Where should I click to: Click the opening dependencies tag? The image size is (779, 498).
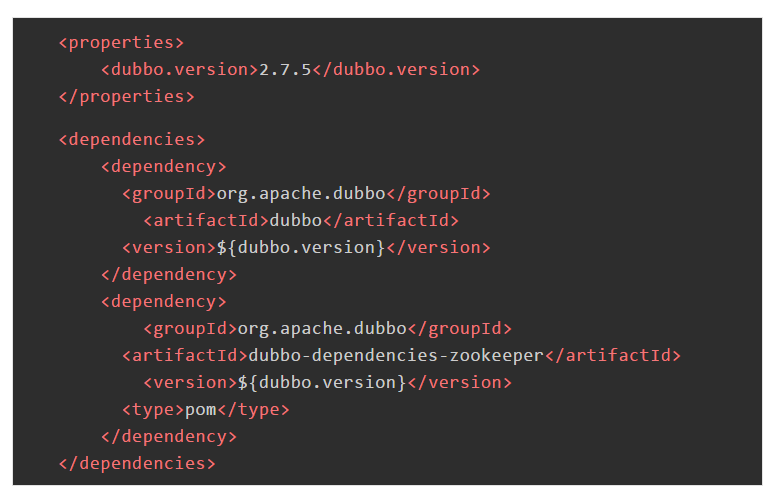point(131,139)
